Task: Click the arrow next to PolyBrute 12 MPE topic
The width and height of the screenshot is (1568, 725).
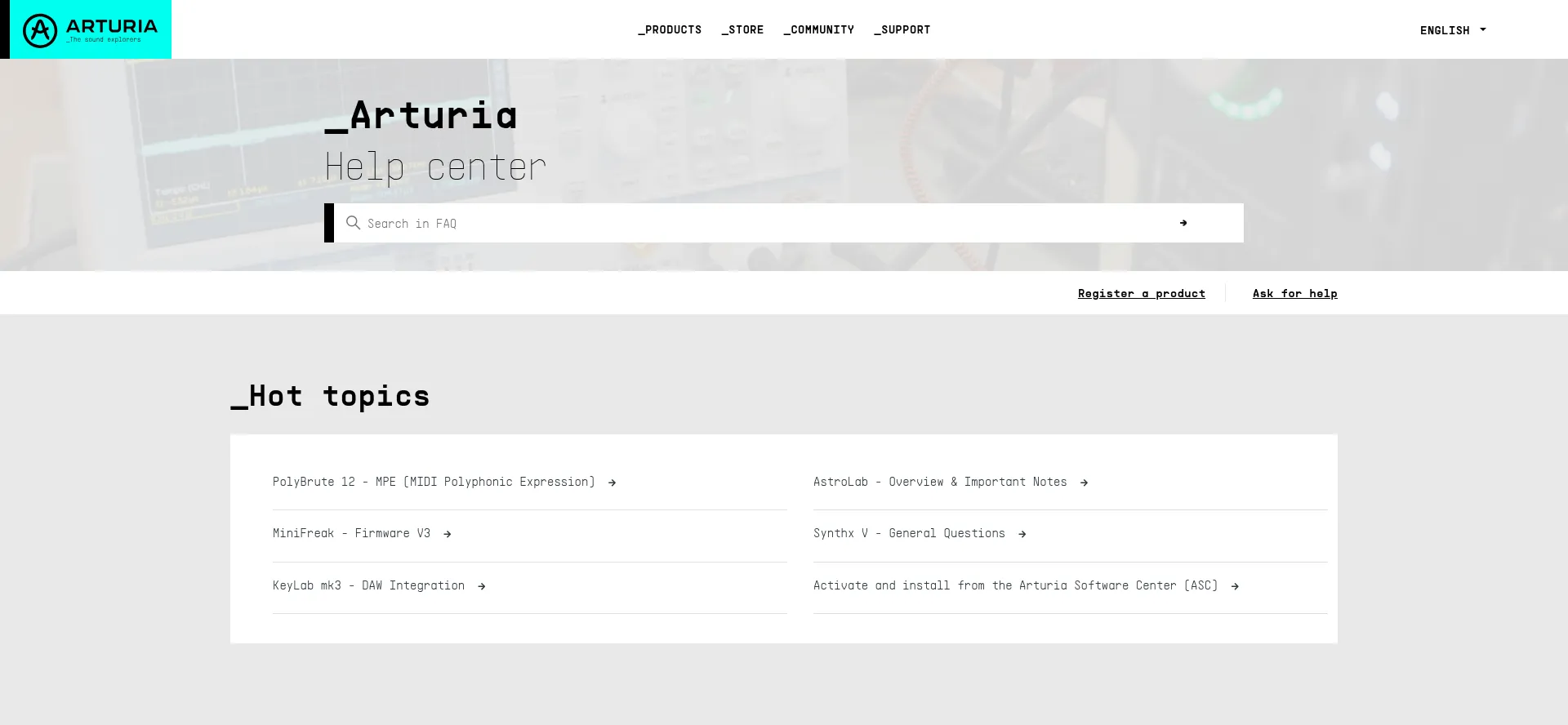Action: tap(612, 483)
